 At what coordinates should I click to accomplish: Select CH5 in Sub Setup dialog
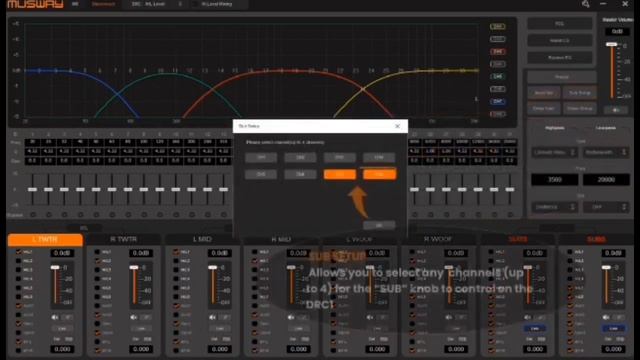click(261, 174)
